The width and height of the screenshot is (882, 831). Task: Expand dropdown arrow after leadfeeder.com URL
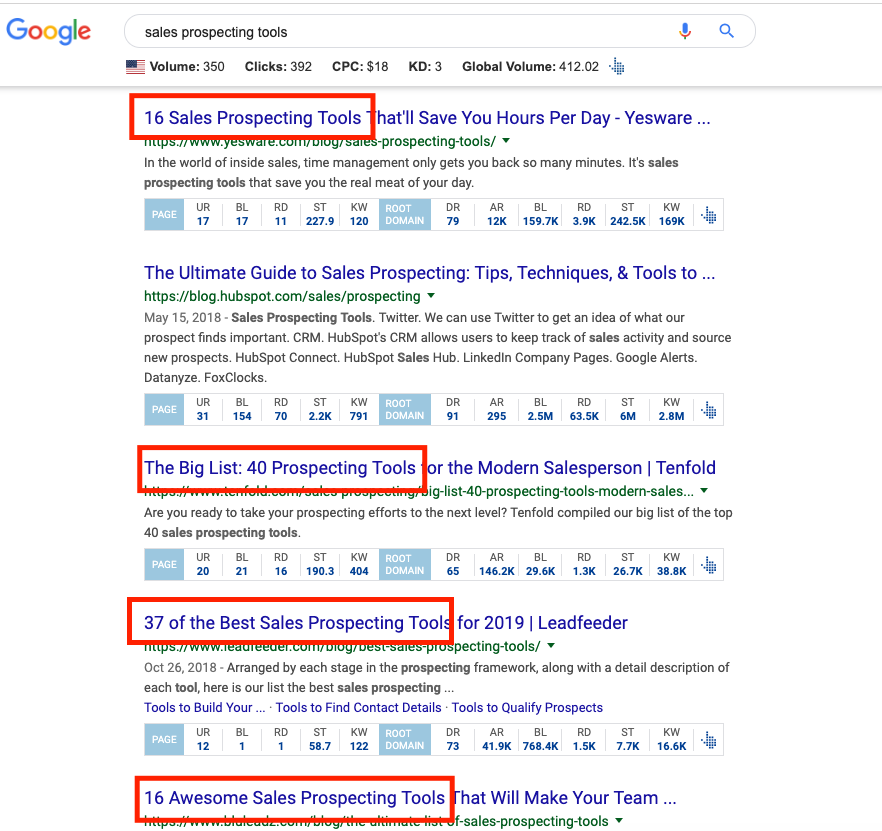(x=551, y=645)
